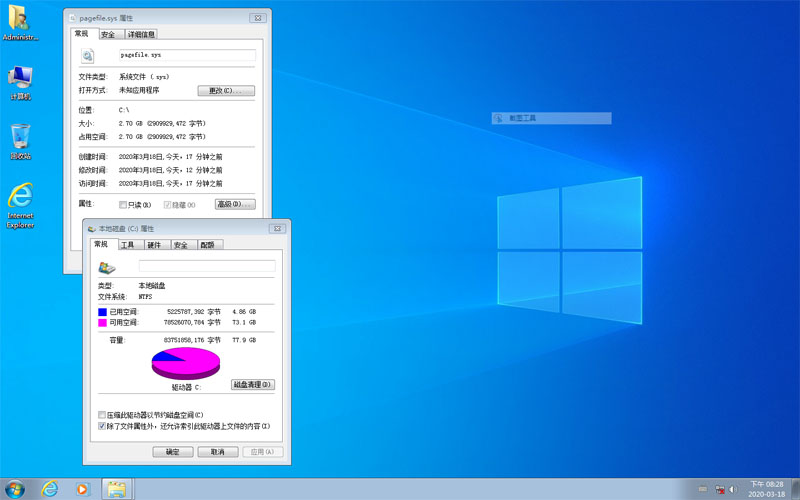800x500 pixels.
Task: Click the network status tray icon
Action: (x=720, y=489)
